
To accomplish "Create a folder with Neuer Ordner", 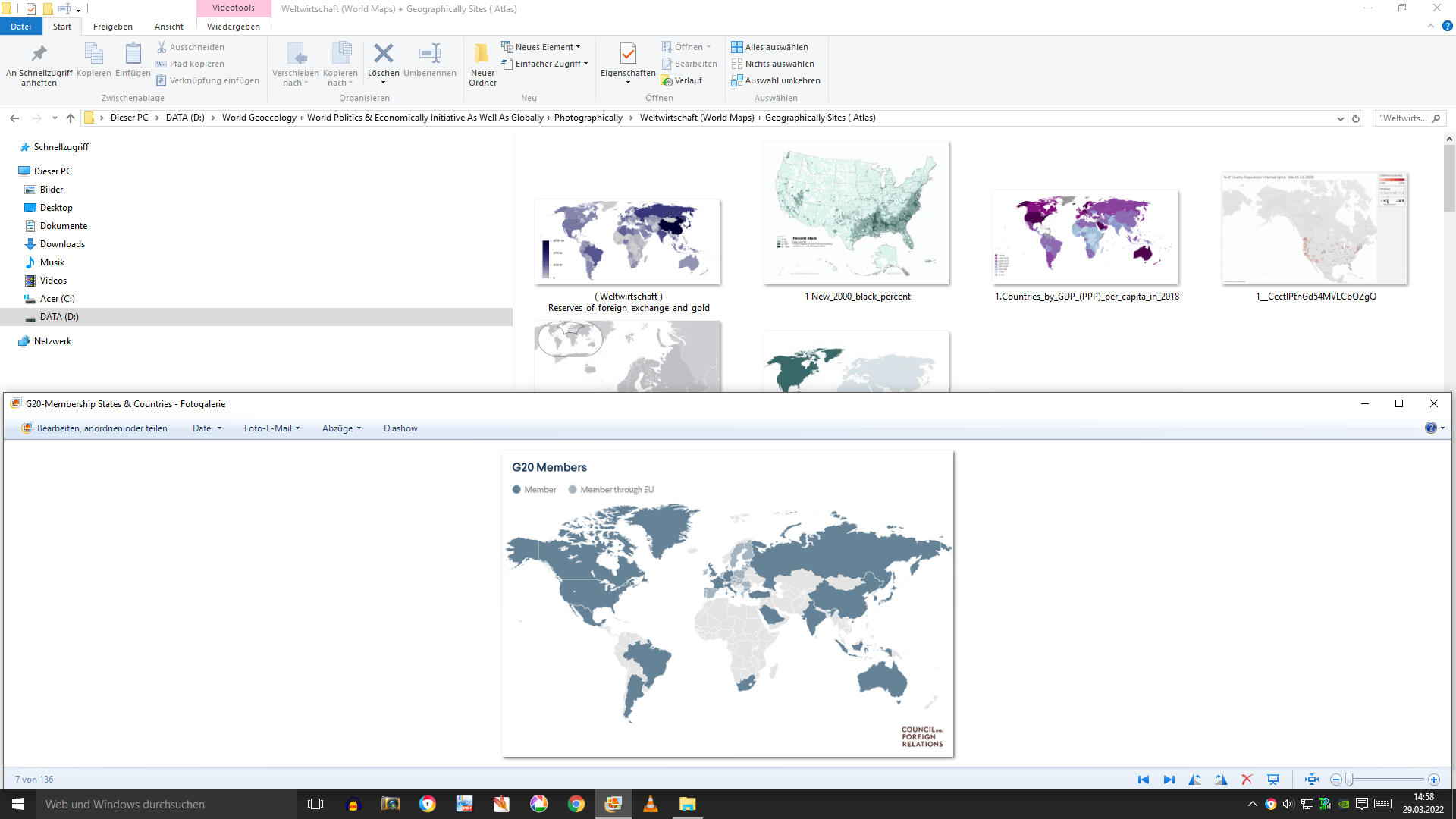I will [482, 64].
